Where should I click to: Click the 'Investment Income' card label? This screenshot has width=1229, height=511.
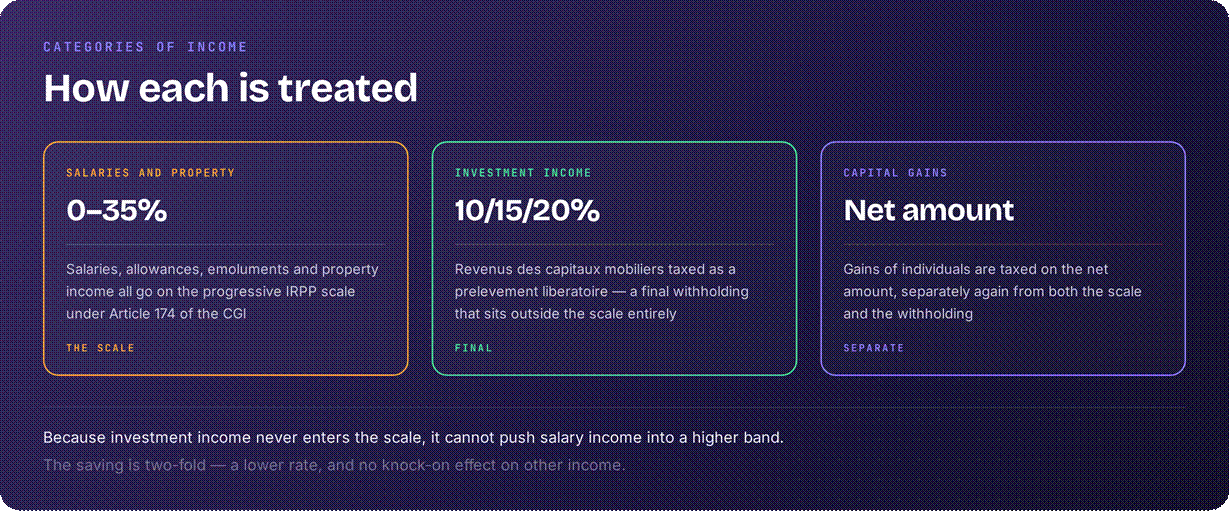pyautogui.click(x=523, y=173)
